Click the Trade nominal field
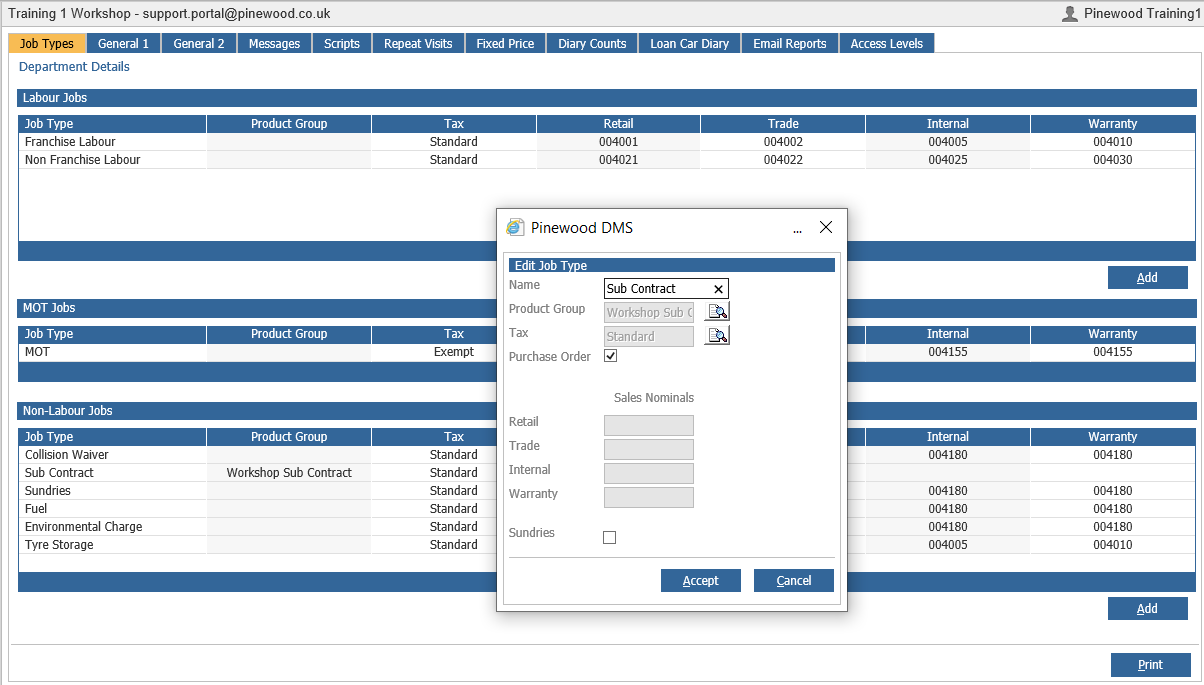This screenshot has width=1204, height=685. click(x=649, y=450)
